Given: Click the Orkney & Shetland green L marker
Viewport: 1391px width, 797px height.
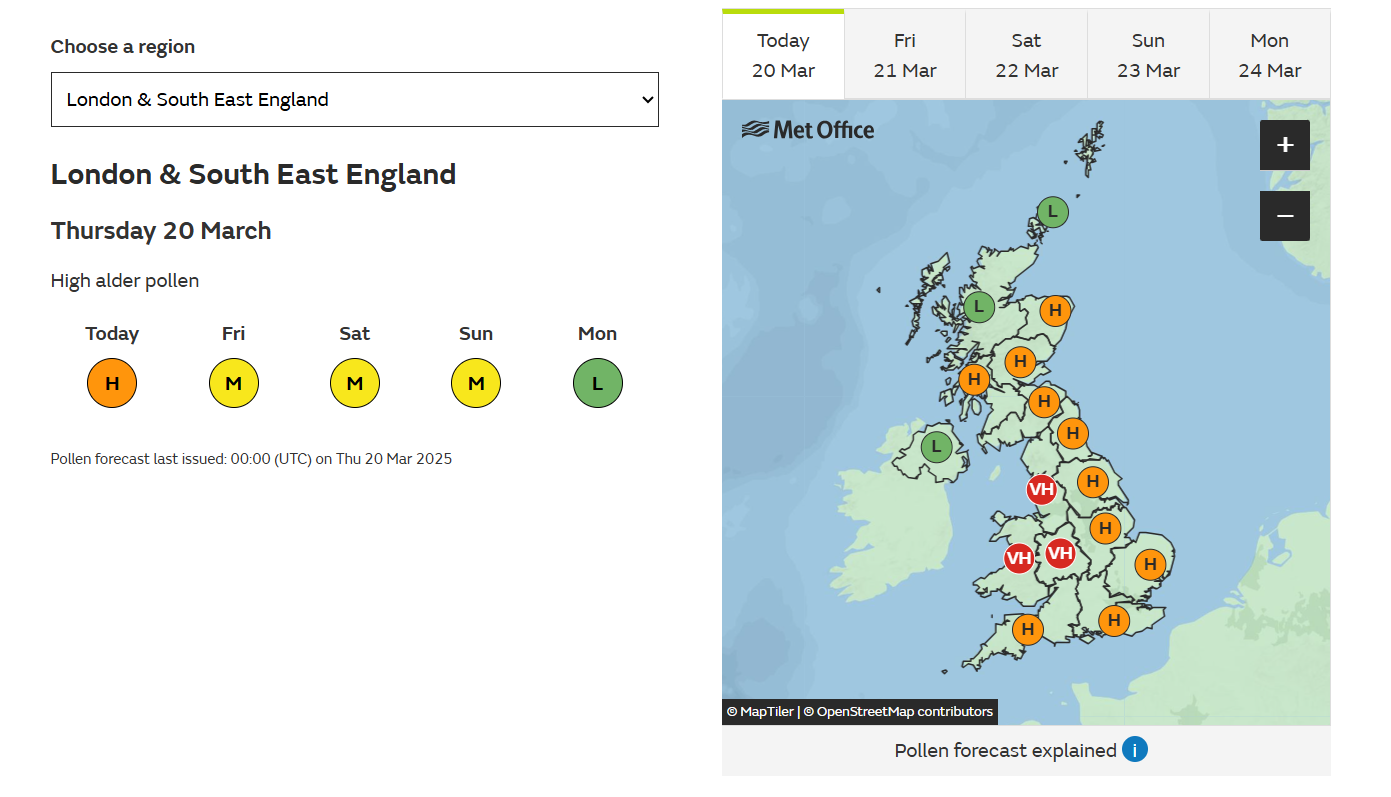Looking at the screenshot, I should pos(1051,212).
